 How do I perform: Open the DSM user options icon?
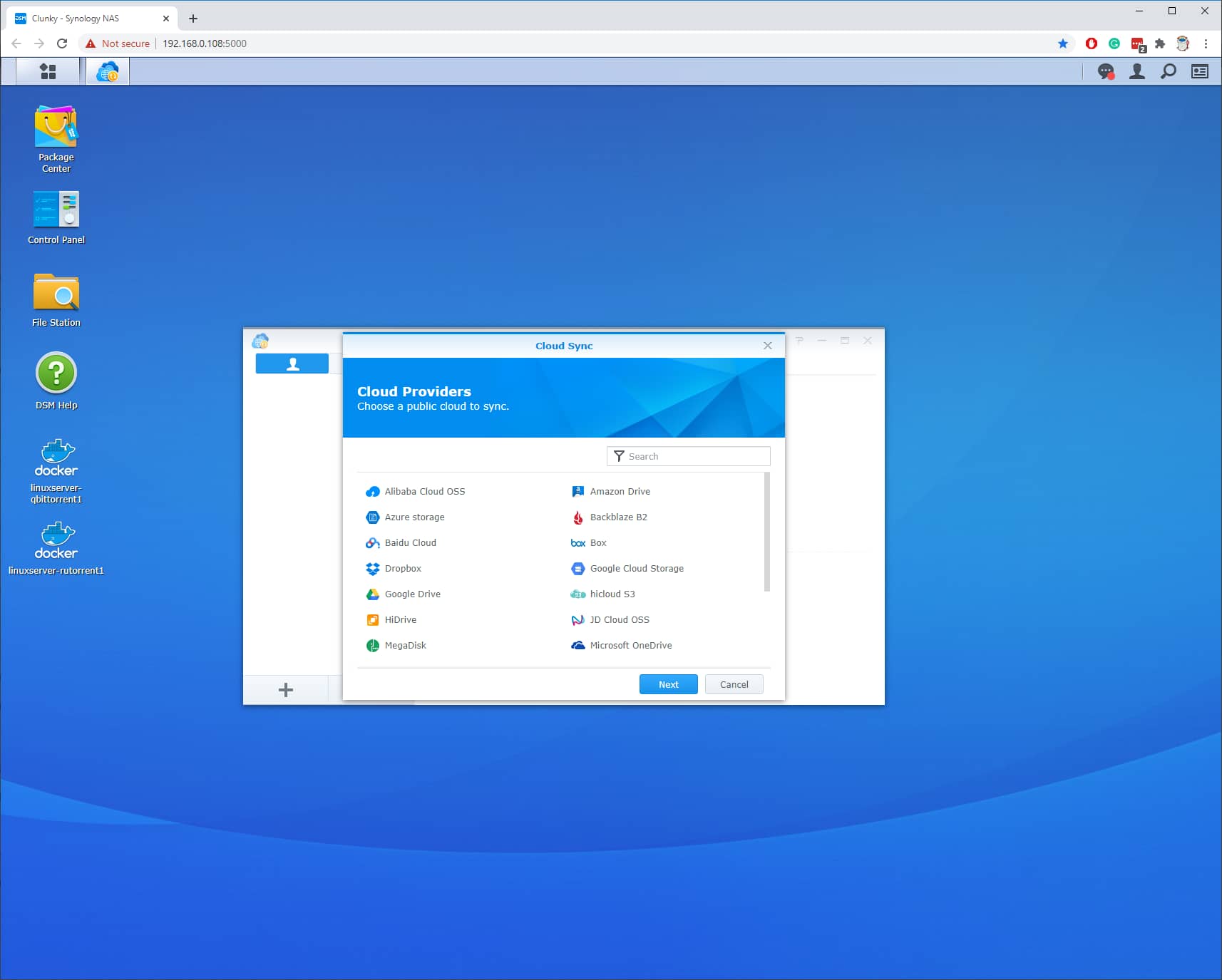tap(1137, 71)
